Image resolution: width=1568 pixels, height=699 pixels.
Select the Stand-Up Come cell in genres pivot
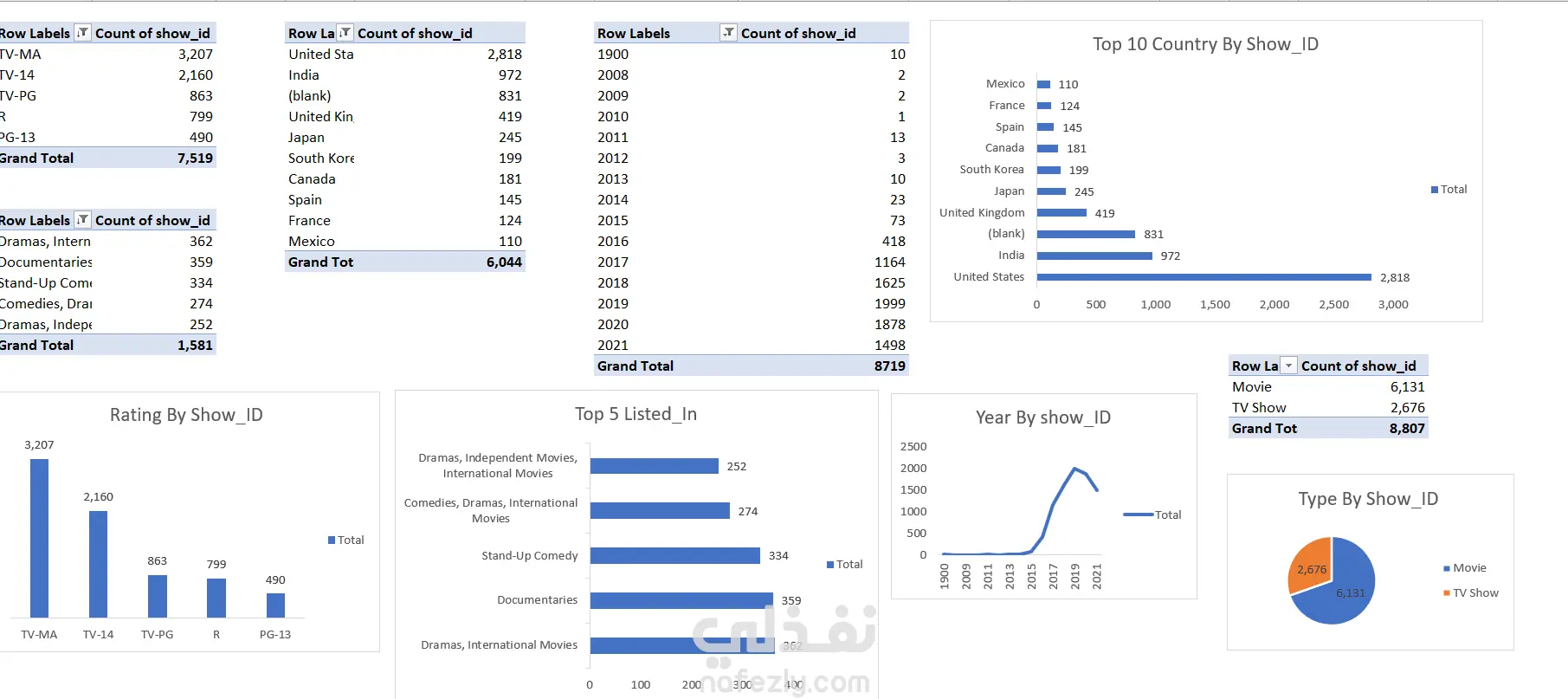coord(46,282)
